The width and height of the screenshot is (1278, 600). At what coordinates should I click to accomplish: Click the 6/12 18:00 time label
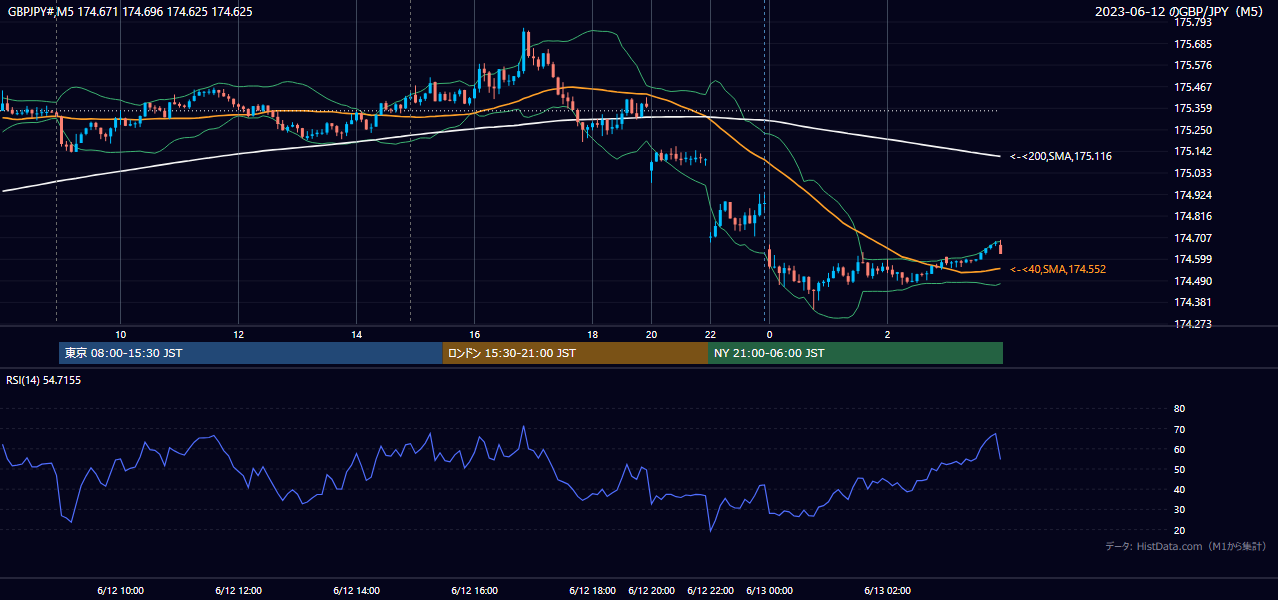pyautogui.click(x=592, y=590)
